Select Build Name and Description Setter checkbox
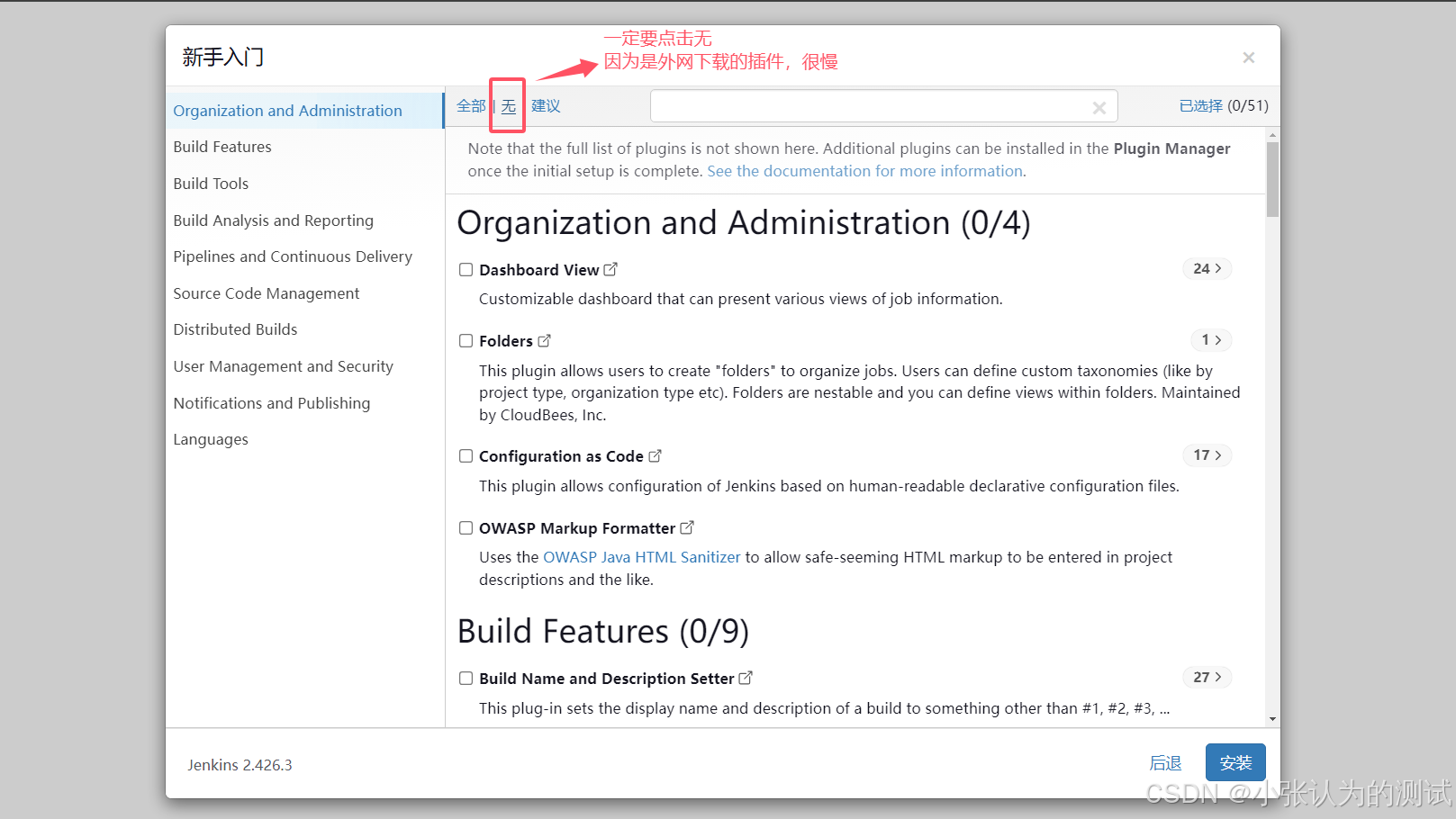The image size is (1456, 819). [x=466, y=678]
